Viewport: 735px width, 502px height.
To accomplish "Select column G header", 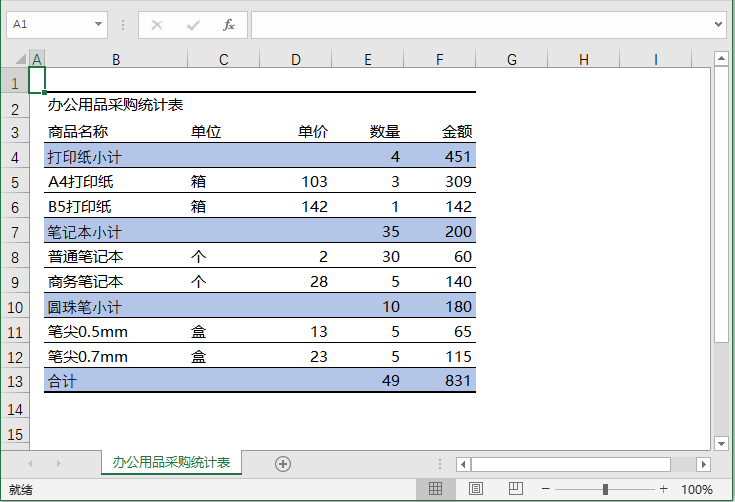I will pos(511,59).
